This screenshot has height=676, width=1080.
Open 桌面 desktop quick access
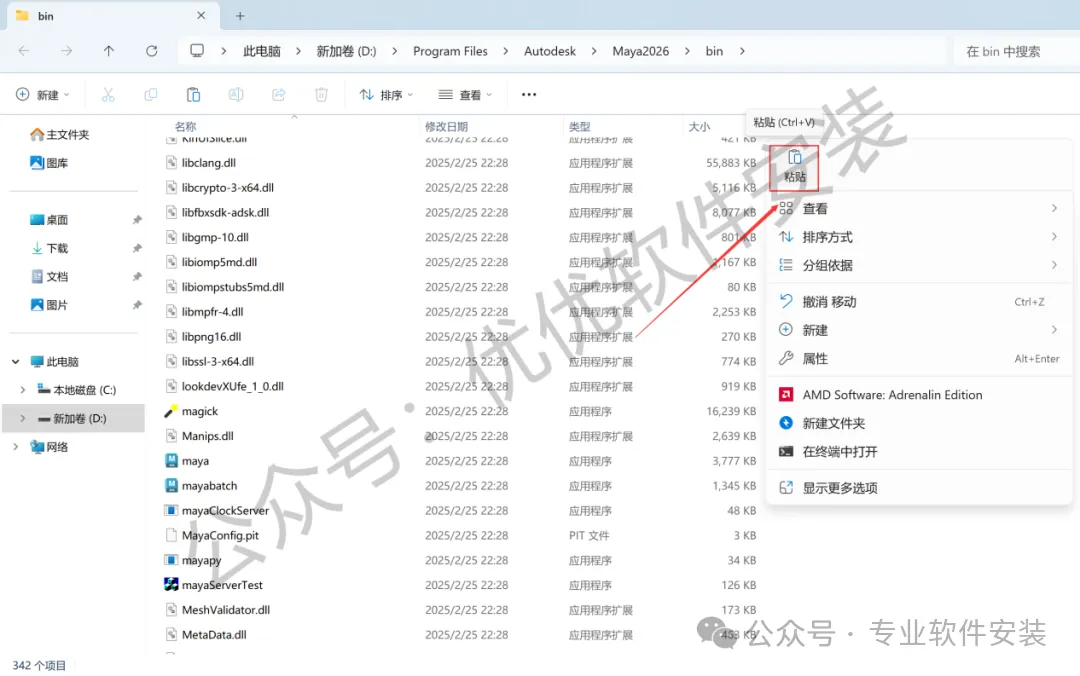pyautogui.click(x=49, y=220)
